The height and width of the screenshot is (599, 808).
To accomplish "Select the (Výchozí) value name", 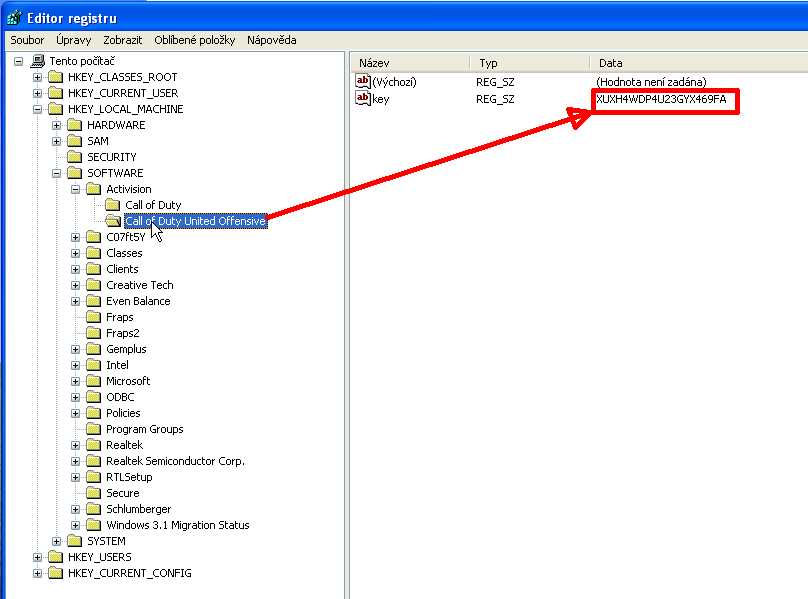I will 394,82.
